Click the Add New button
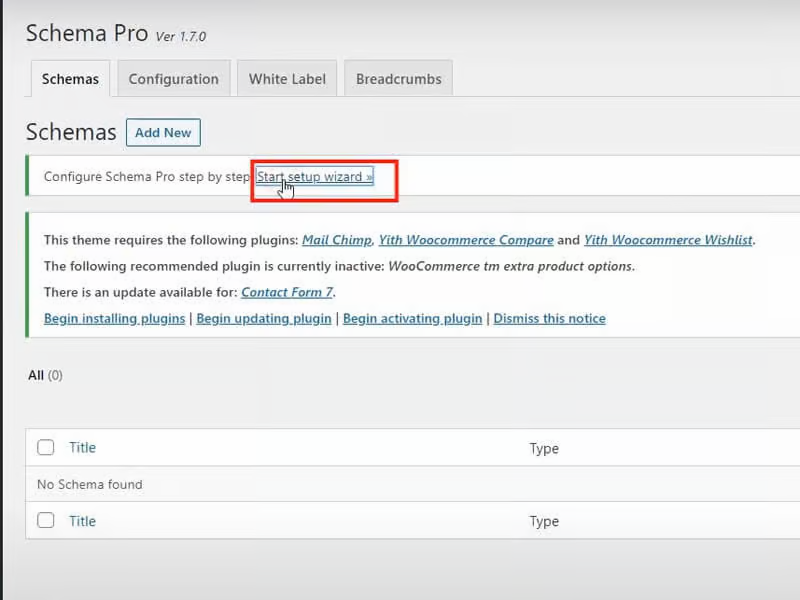This screenshot has height=600, width=800. (163, 132)
